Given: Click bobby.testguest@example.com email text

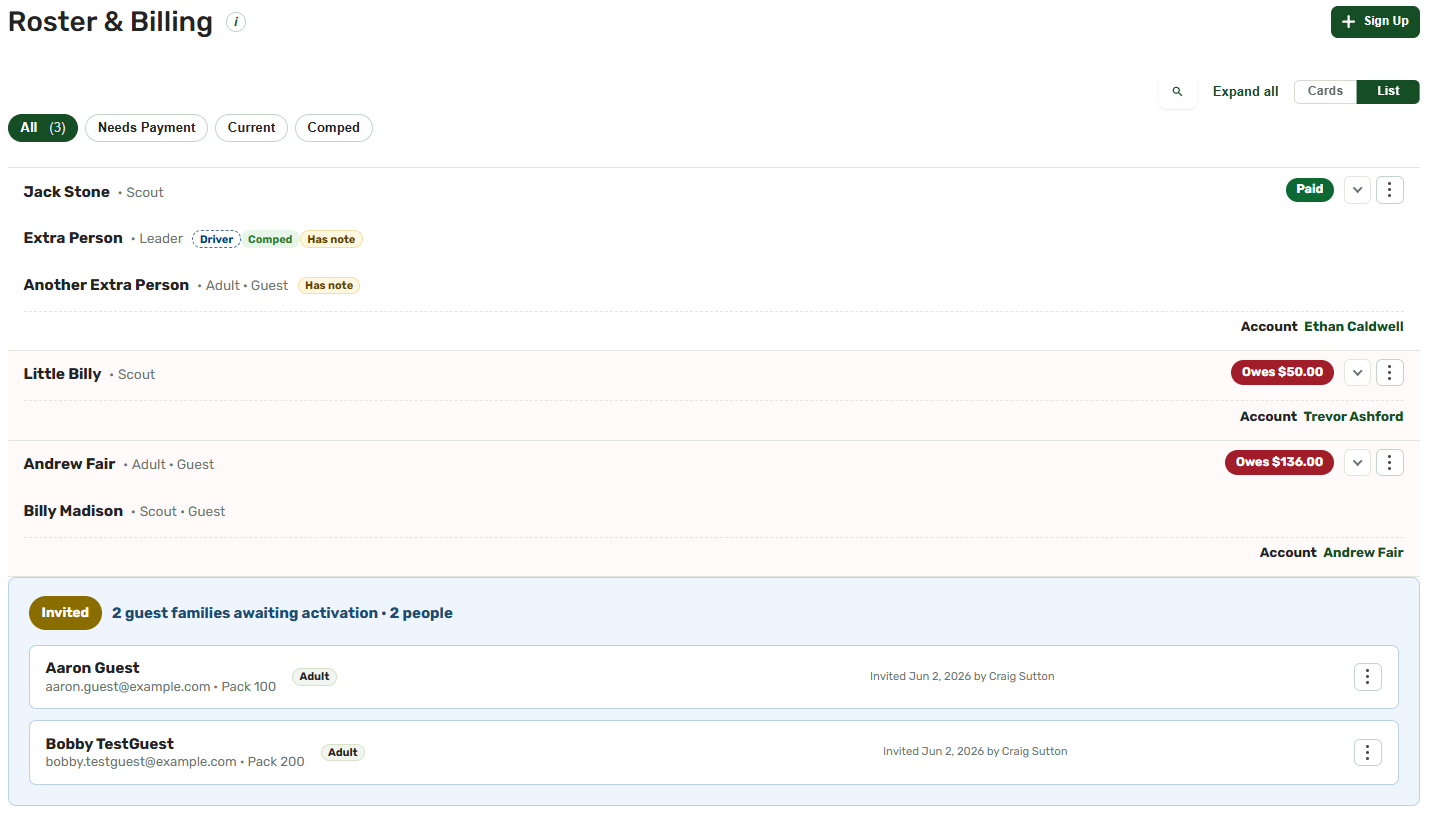Looking at the screenshot, I should (141, 762).
